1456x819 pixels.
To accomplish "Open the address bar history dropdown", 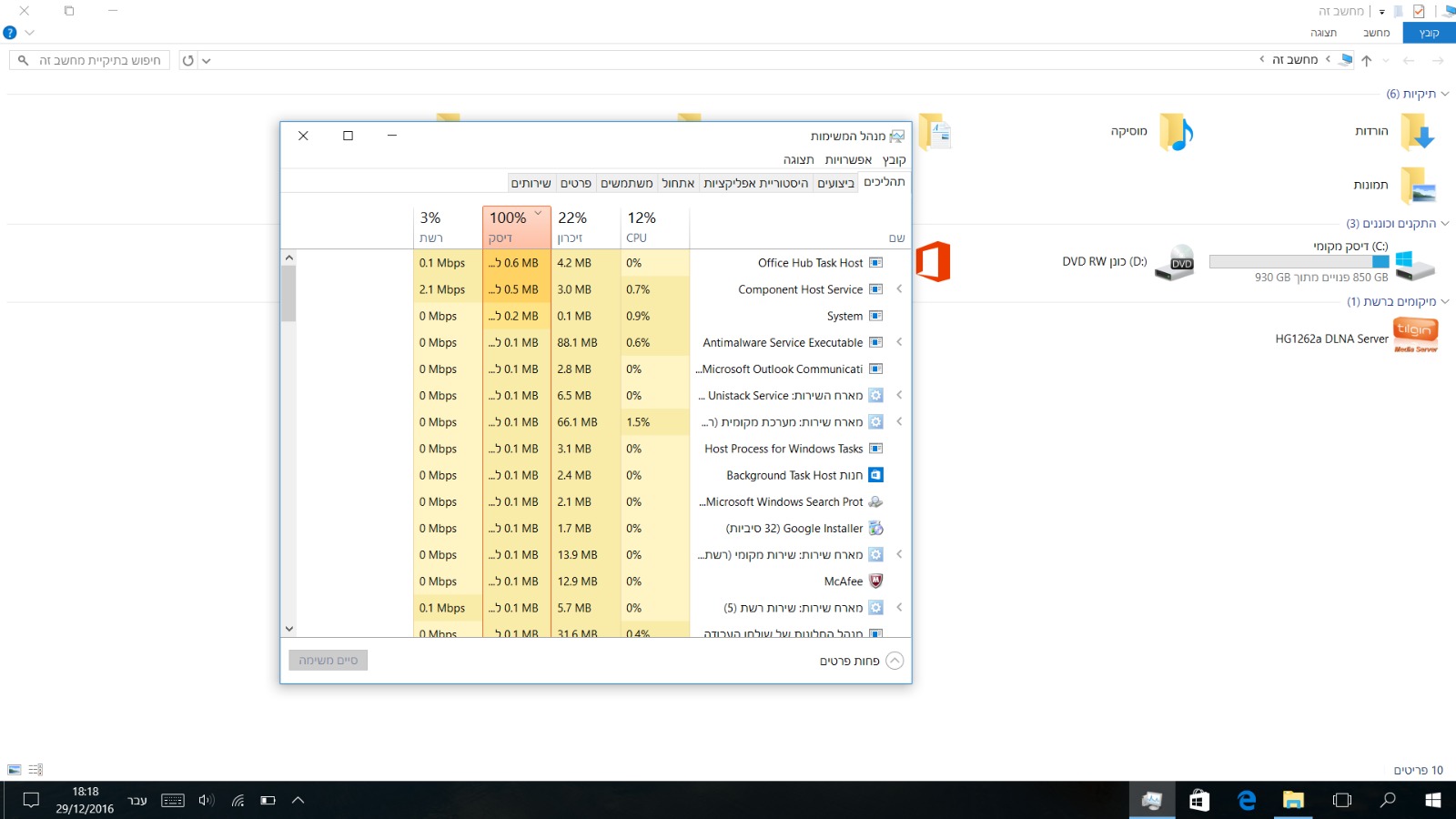I will click(x=207, y=61).
